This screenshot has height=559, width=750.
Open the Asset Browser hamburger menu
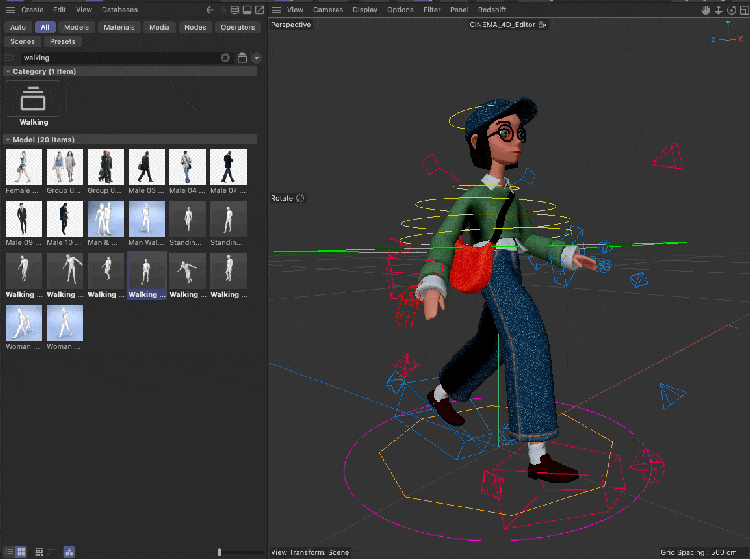[x=11, y=9]
